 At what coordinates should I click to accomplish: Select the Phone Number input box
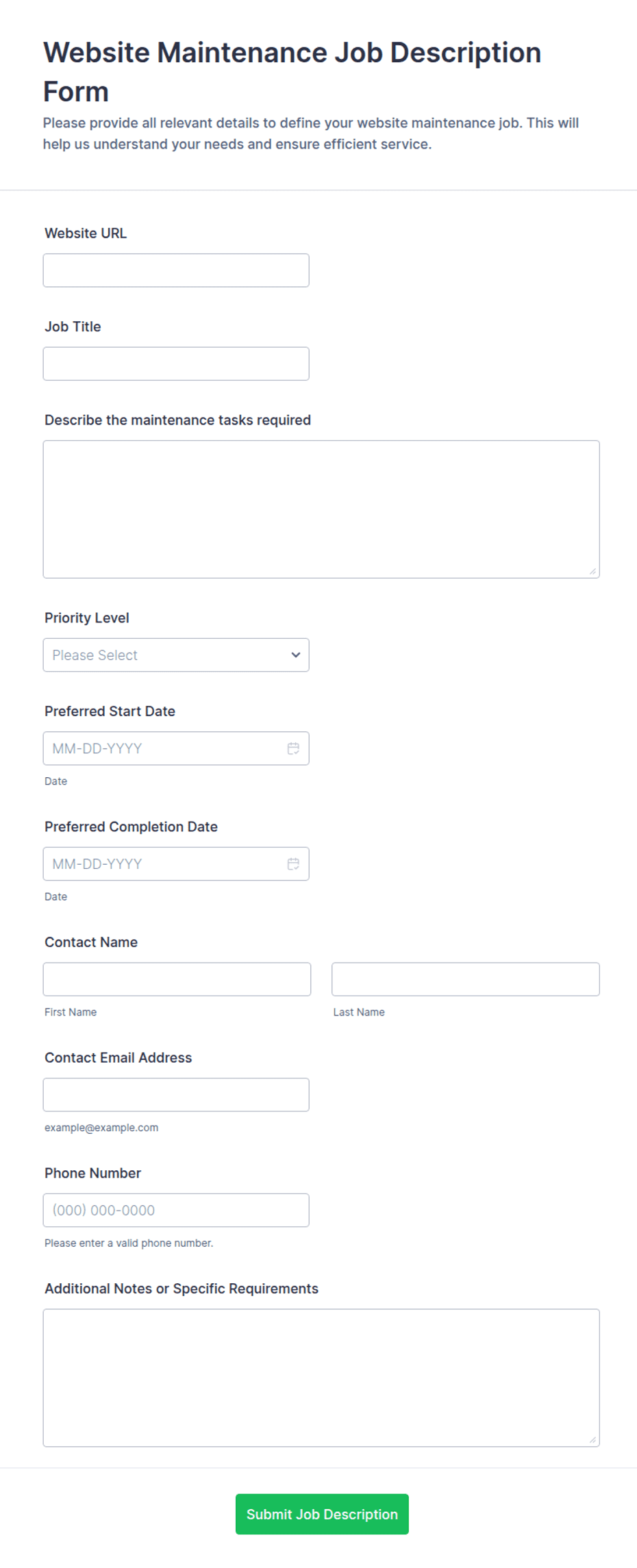[176, 1211]
